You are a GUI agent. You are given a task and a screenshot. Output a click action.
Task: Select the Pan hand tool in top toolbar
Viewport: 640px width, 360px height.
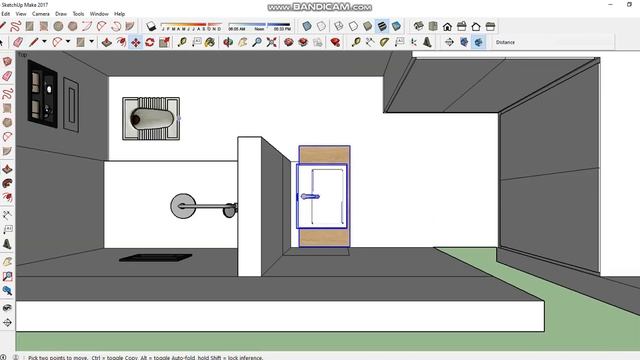point(242,42)
